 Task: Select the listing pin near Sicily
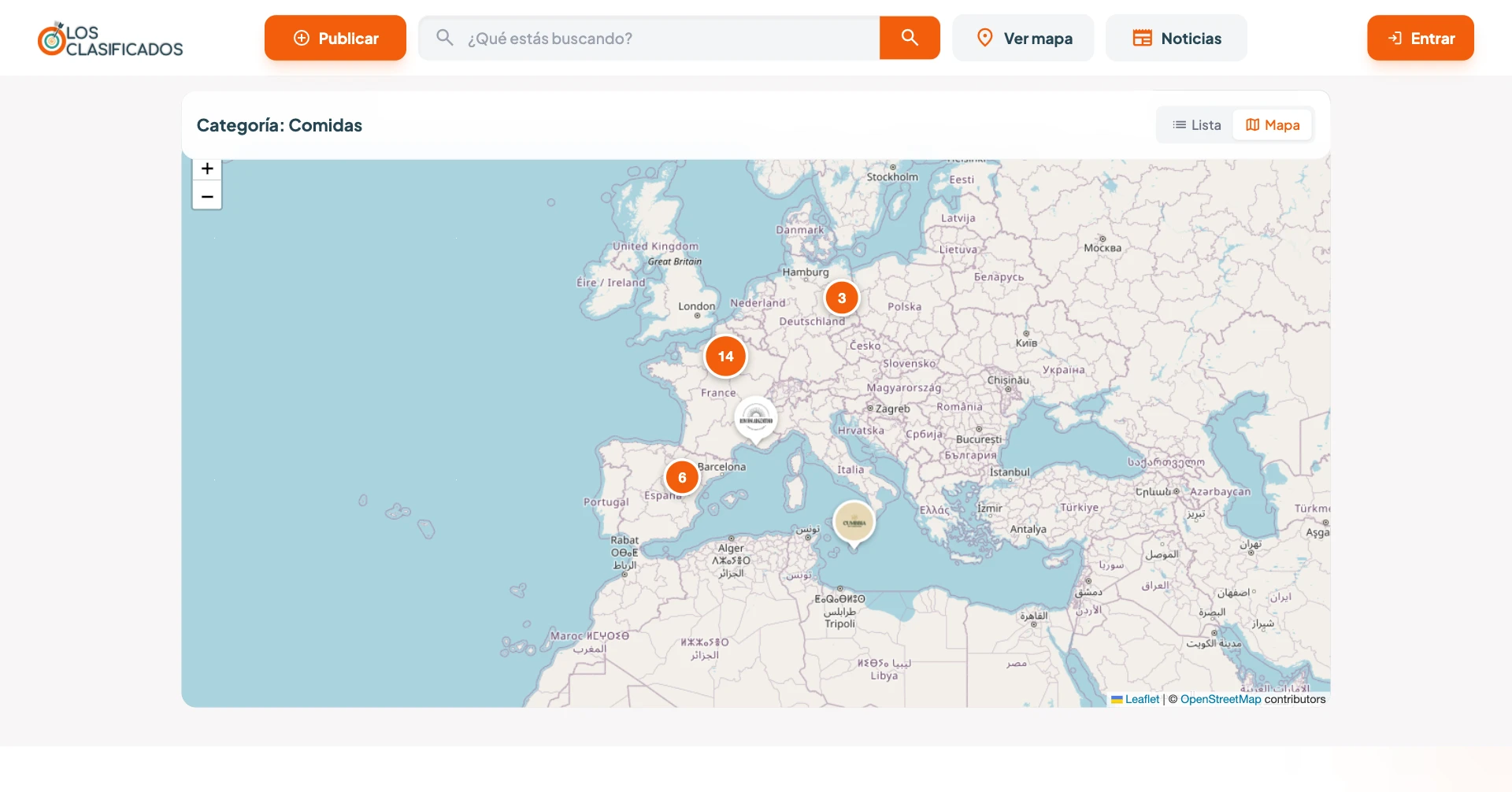[854, 523]
